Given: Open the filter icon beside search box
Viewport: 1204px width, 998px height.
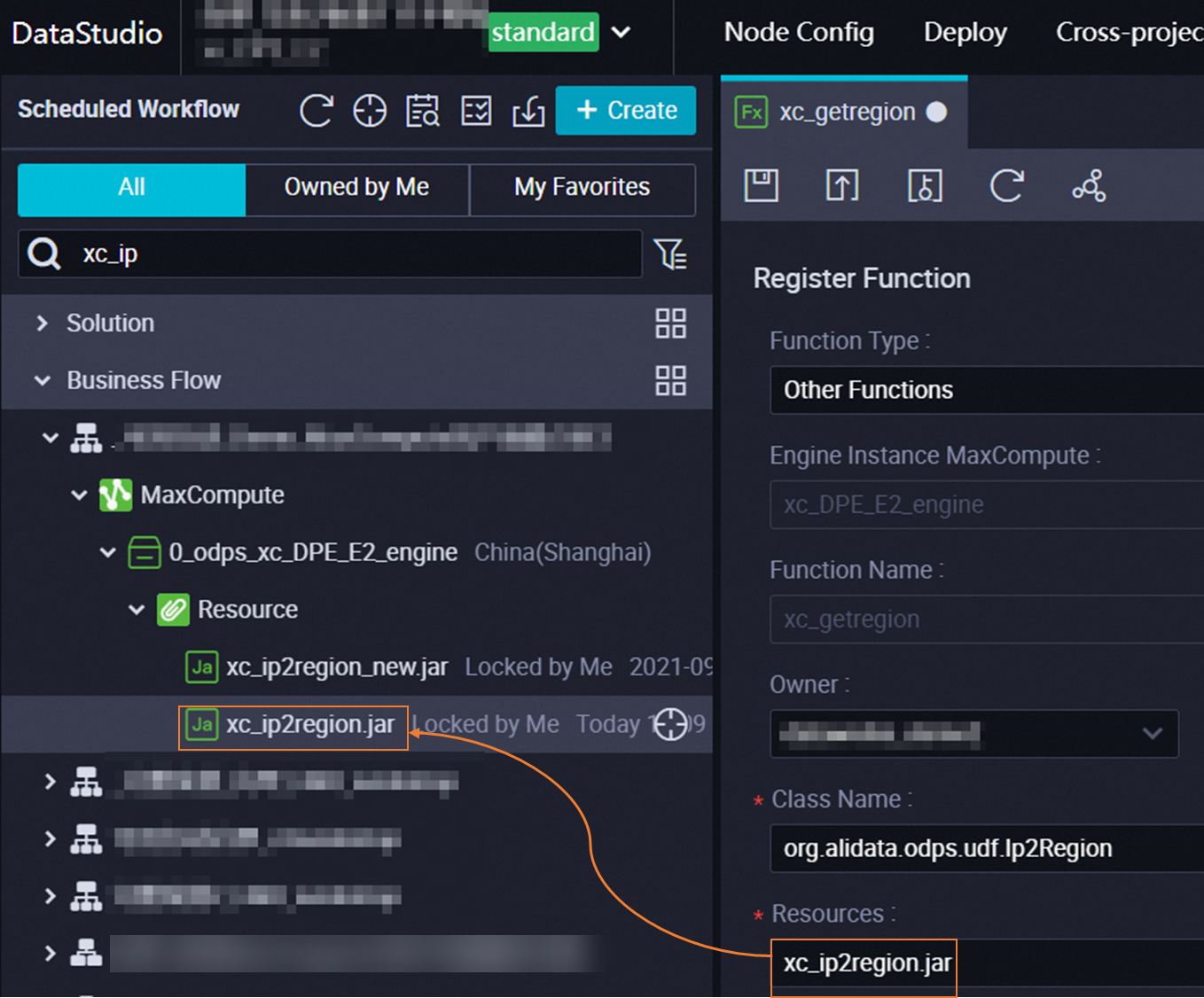Looking at the screenshot, I should click(x=670, y=254).
